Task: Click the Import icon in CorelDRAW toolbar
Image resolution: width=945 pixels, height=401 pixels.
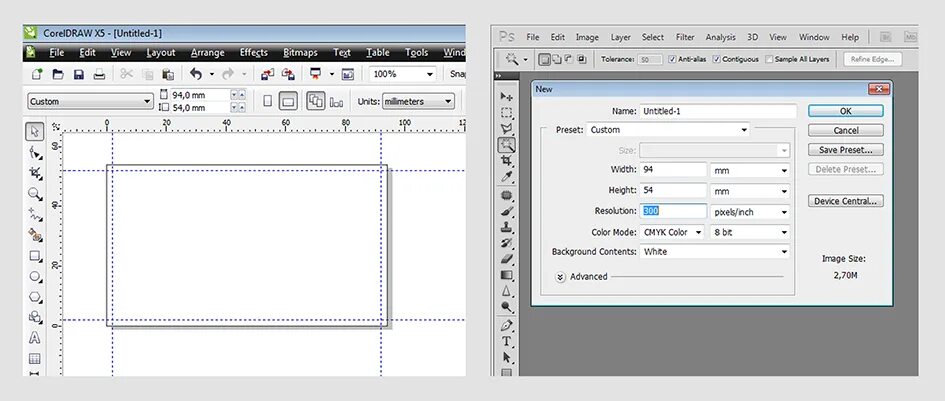Action: (x=268, y=74)
